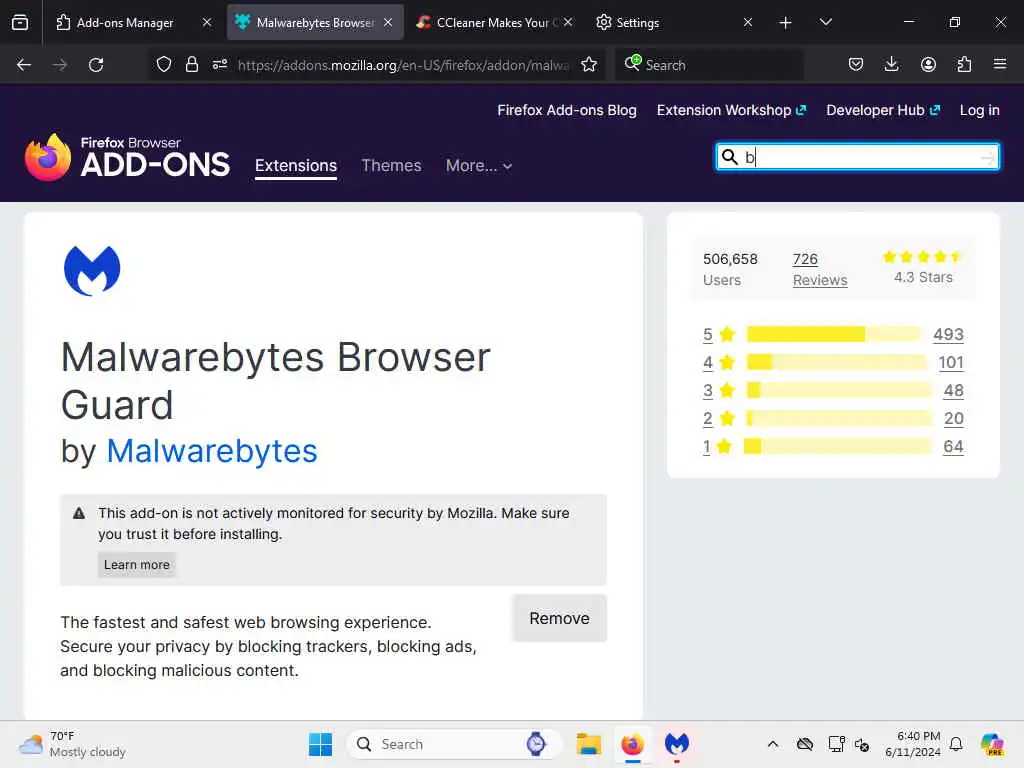1024x768 pixels.
Task: Open Copilot preview icon in taskbar
Action: click(x=992, y=744)
